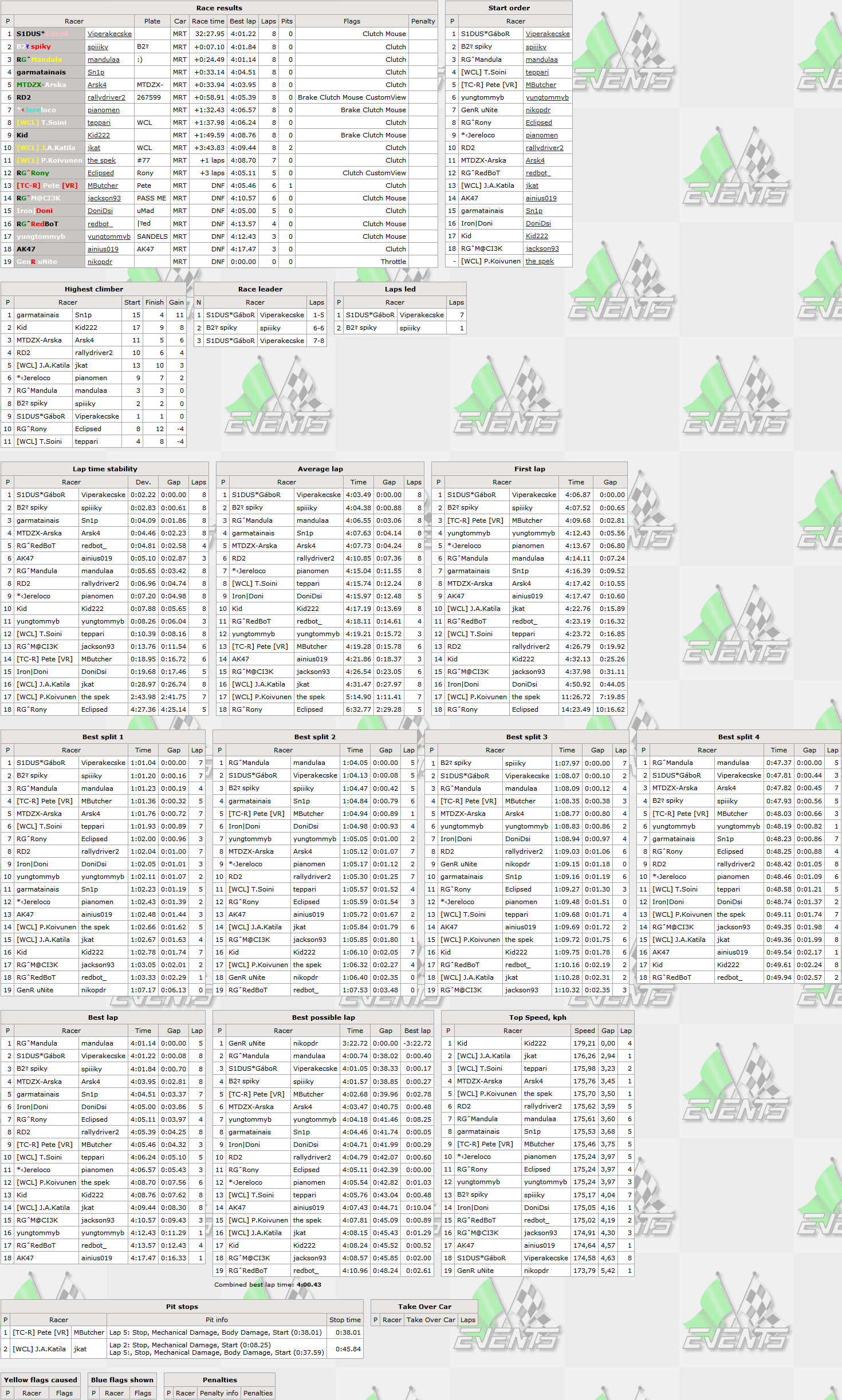Select the 'Lap time stability' table title
The width and height of the screenshot is (842, 1400).
(105, 469)
